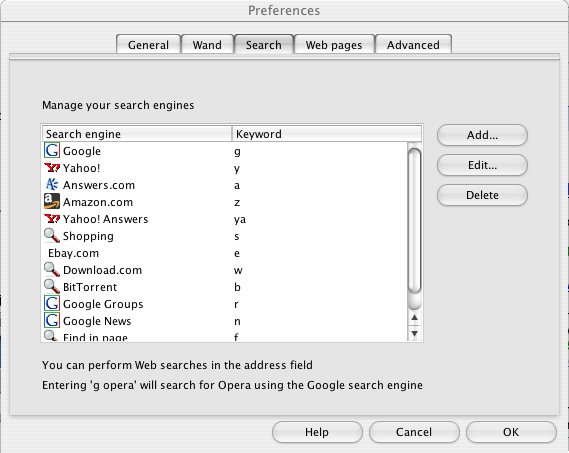
Task: Click the Shopping magnifier icon
Action: pyautogui.click(x=52, y=236)
